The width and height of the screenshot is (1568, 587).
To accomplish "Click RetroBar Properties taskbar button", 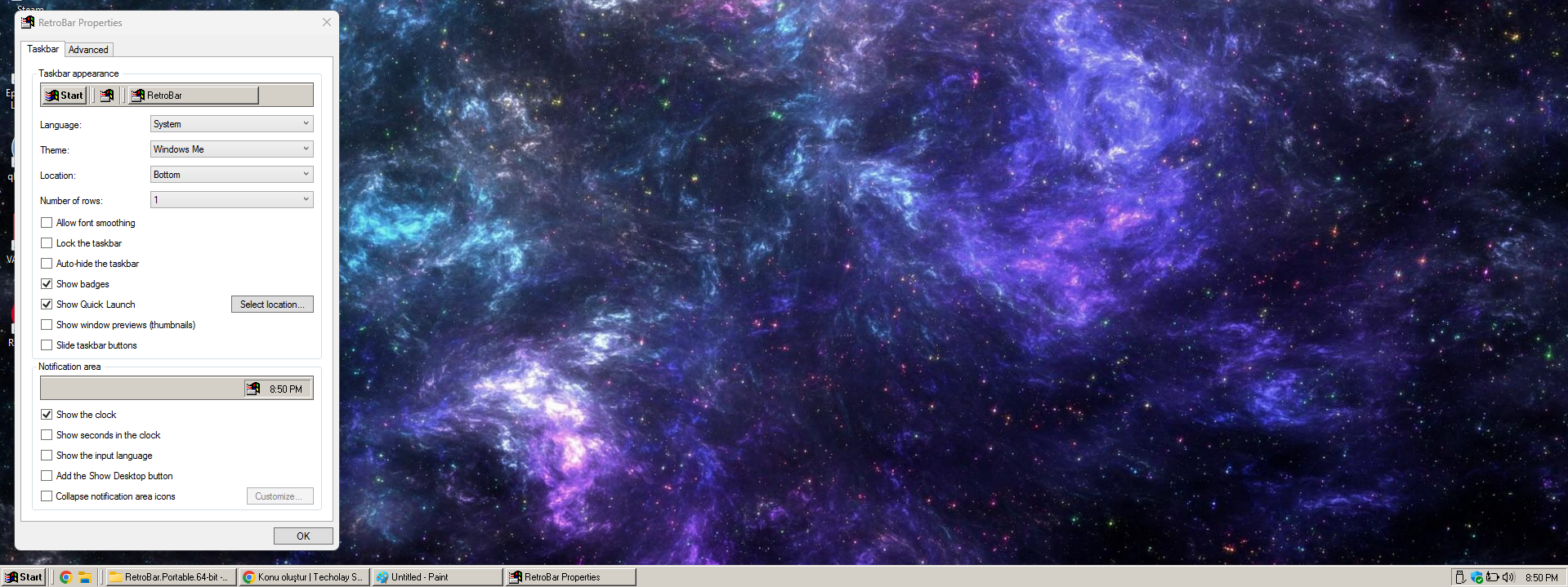I will 571,577.
